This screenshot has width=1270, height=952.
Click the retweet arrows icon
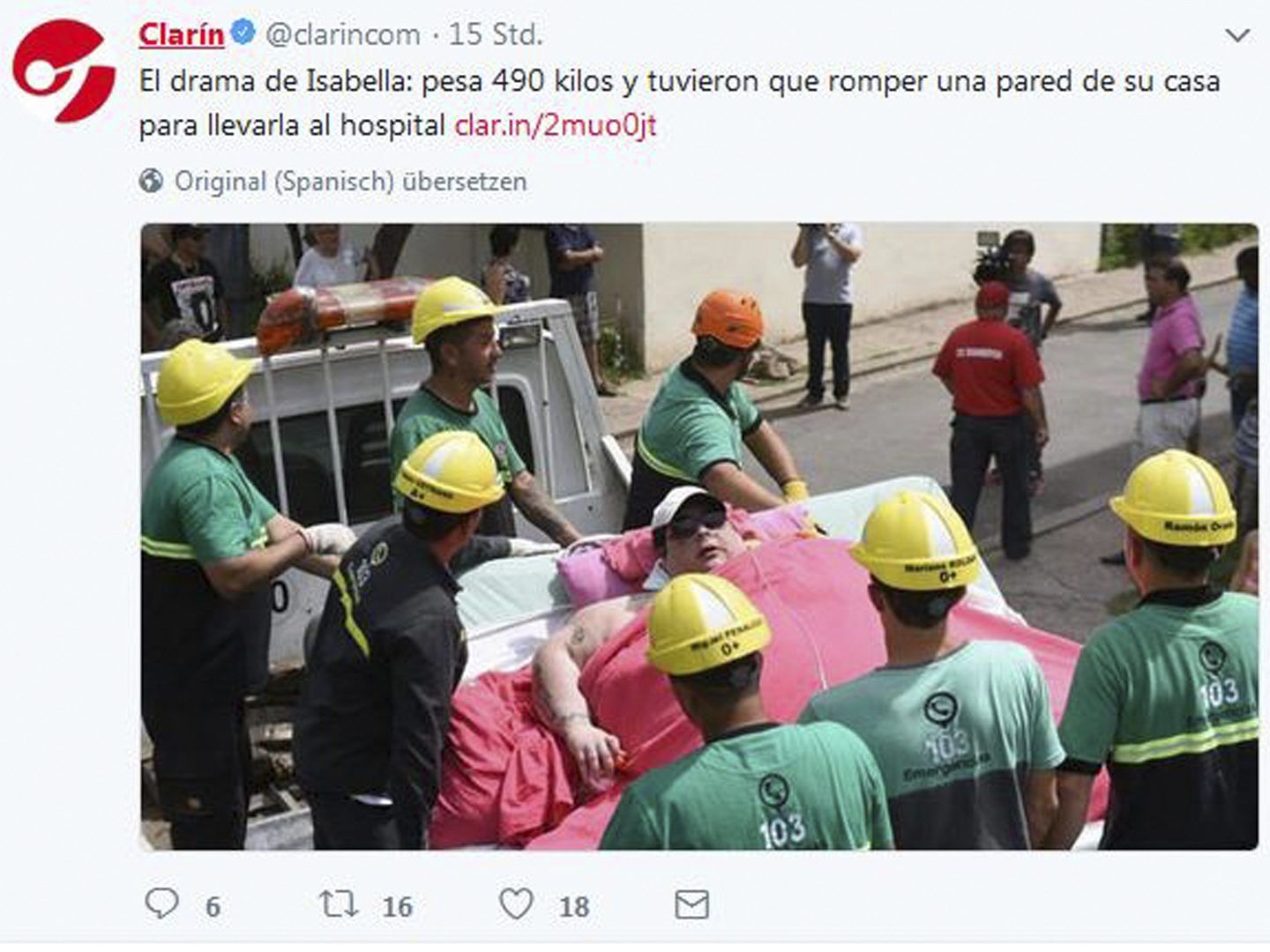[x=339, y=904]
